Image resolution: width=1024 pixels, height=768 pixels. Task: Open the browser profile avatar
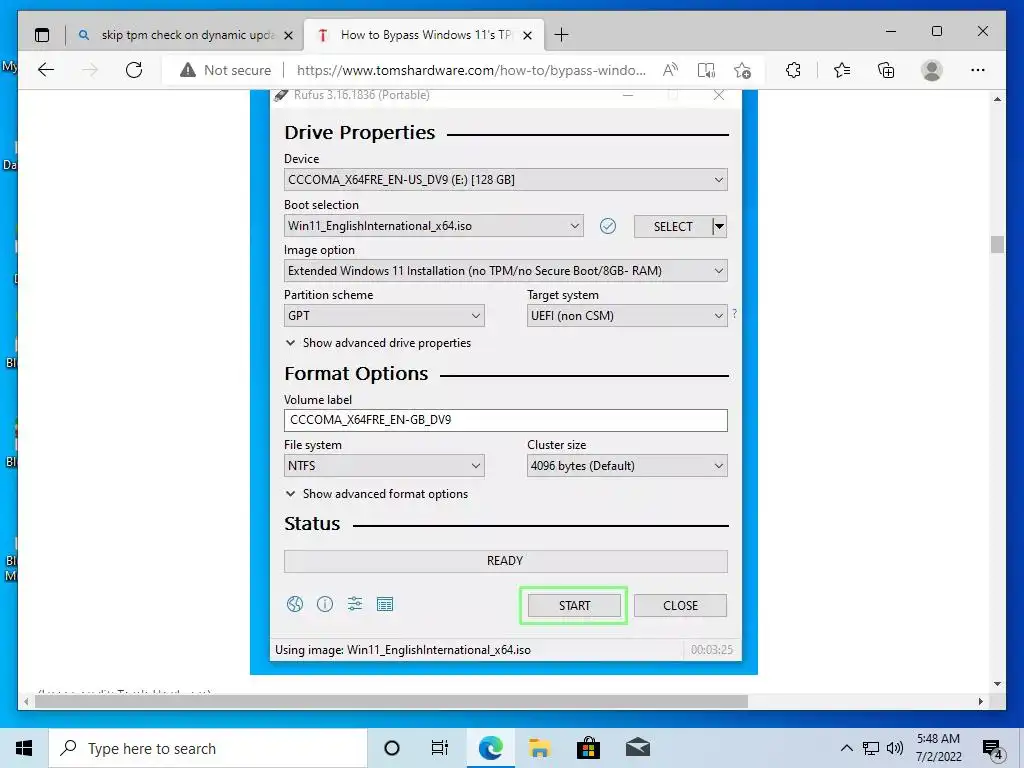[x=932, y=70]
